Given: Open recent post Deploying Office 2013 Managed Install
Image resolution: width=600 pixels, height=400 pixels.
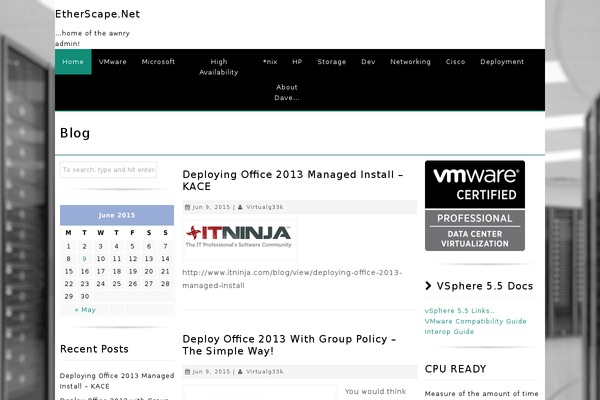Looking at the screenshot, I should click(117, 381).
